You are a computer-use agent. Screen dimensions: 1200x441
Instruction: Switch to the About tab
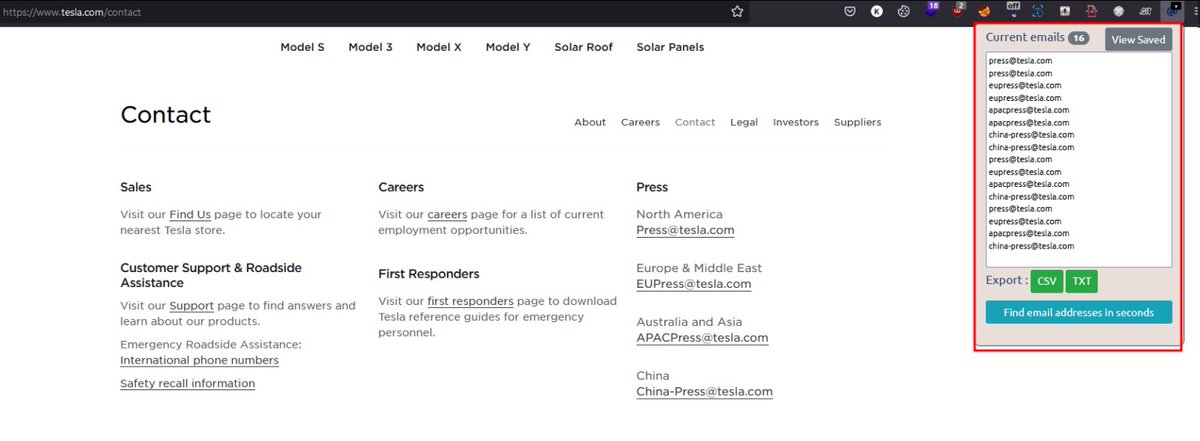click(590, 122)
